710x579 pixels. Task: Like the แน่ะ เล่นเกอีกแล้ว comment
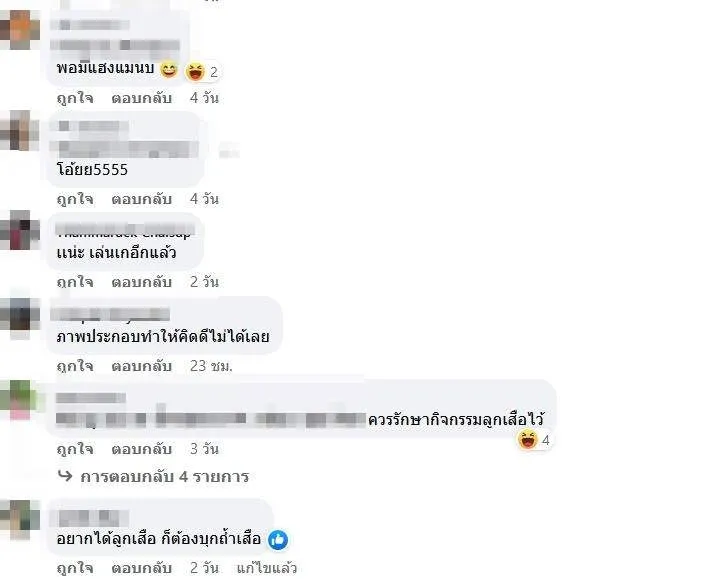[x=75, y=282]
